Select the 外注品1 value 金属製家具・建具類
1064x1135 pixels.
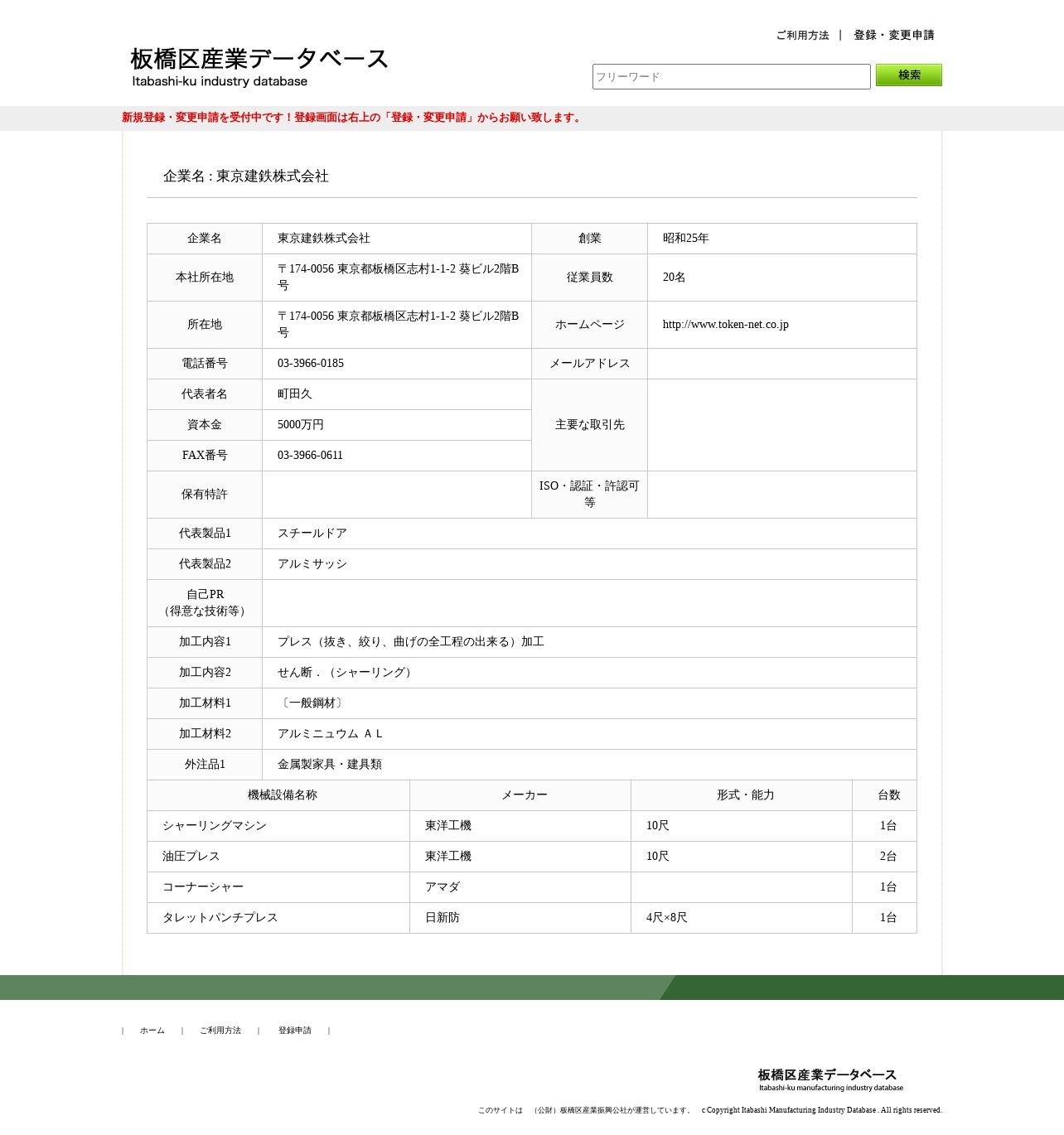point(330,765)
